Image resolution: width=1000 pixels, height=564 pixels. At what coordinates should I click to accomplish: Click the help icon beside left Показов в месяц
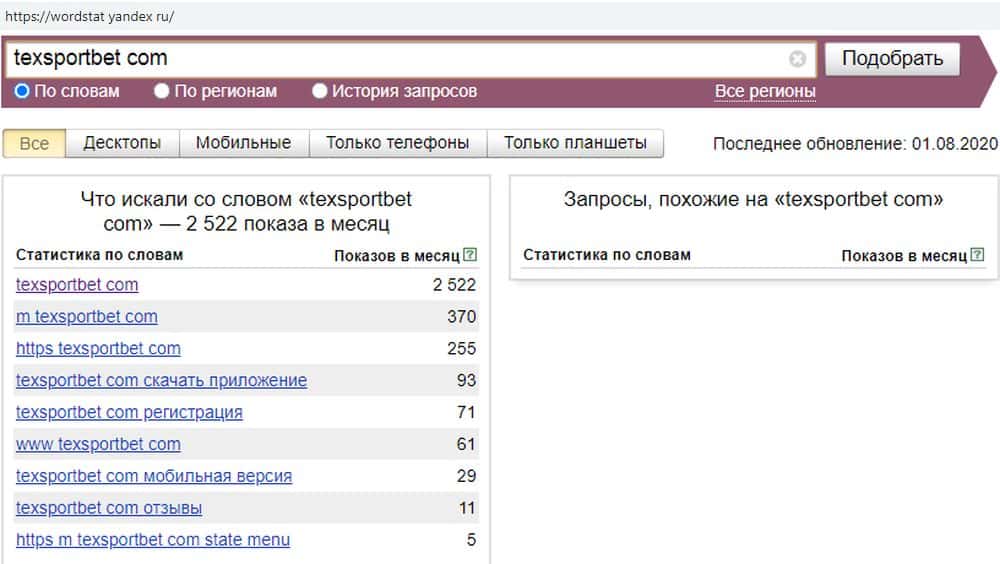[470, 255]
